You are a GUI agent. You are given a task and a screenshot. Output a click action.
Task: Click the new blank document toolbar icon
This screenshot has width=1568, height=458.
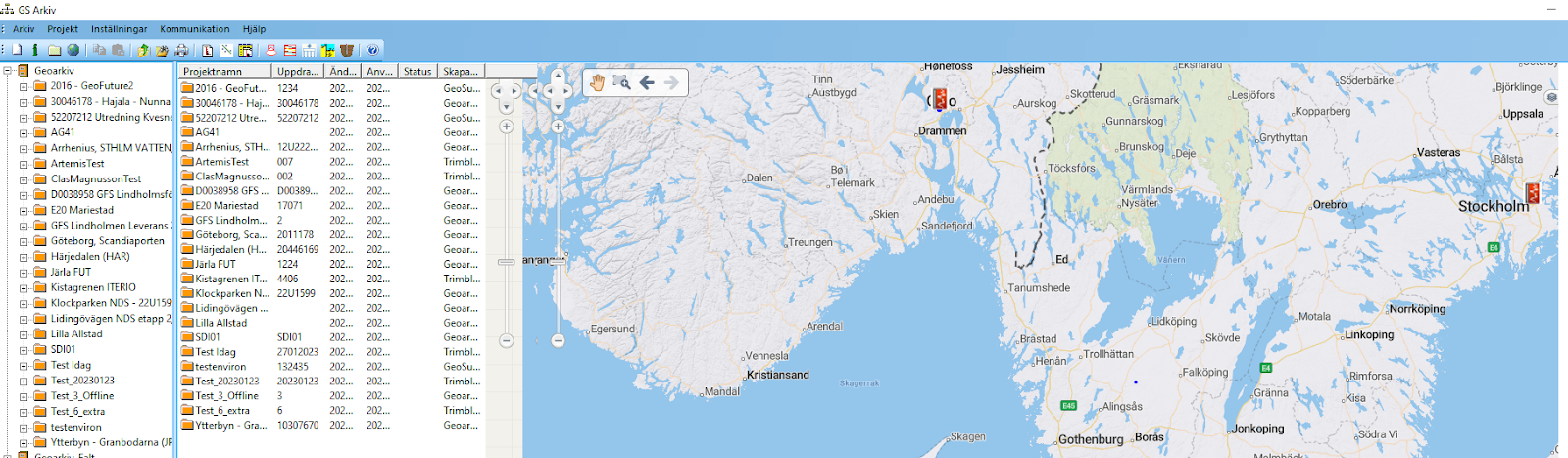point(17,50)
